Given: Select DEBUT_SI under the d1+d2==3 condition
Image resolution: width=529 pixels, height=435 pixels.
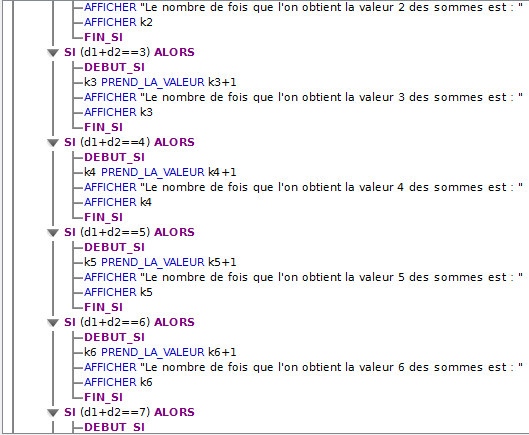Looking at the screenshot, I should coord(115,67).
